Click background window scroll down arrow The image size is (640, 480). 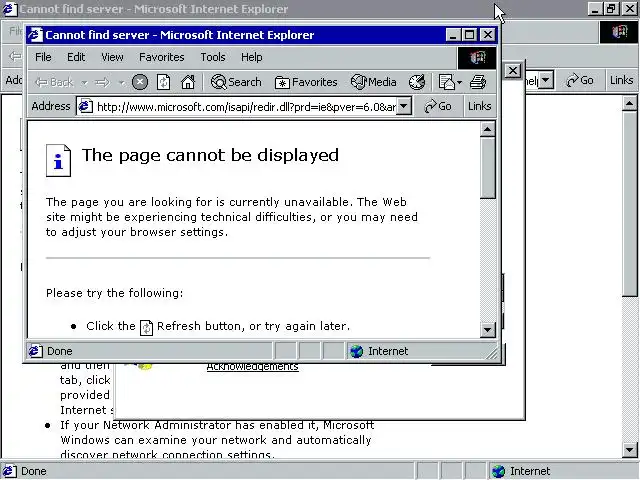pos(629,449)
